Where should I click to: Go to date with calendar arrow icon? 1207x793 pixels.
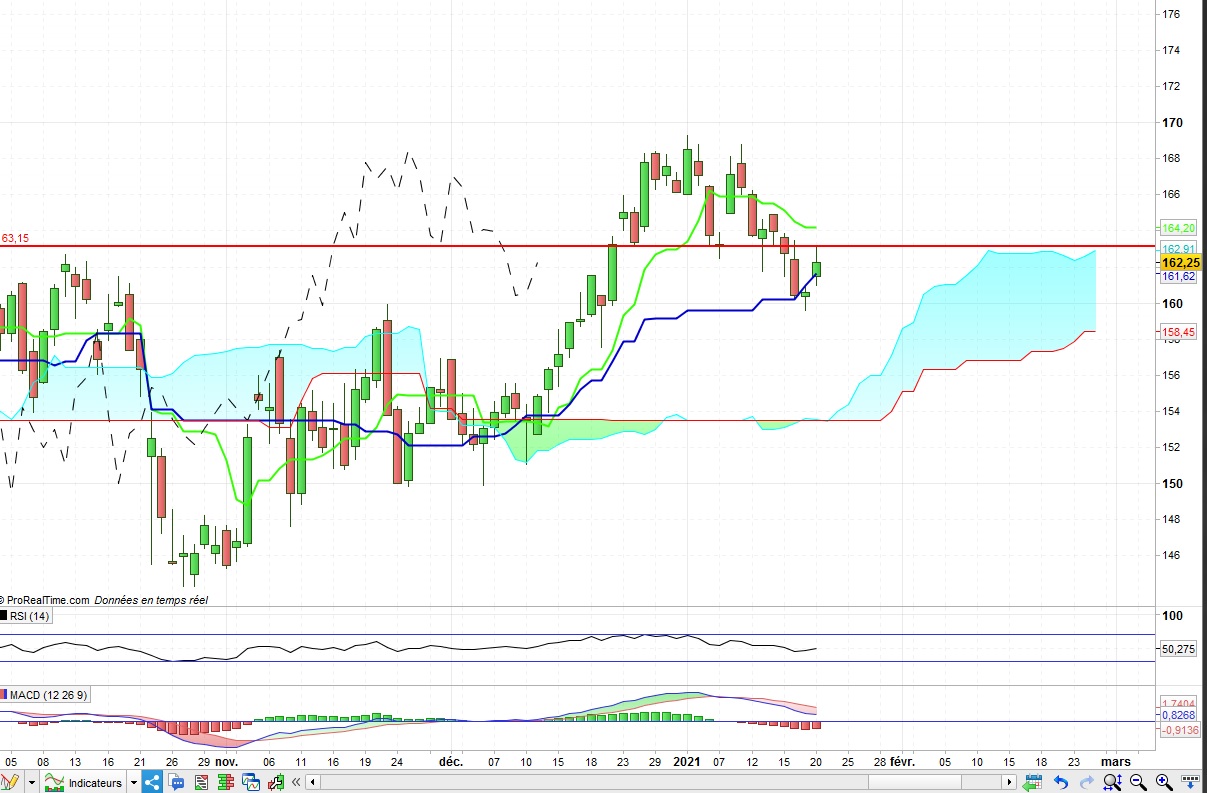point(1033,782)
